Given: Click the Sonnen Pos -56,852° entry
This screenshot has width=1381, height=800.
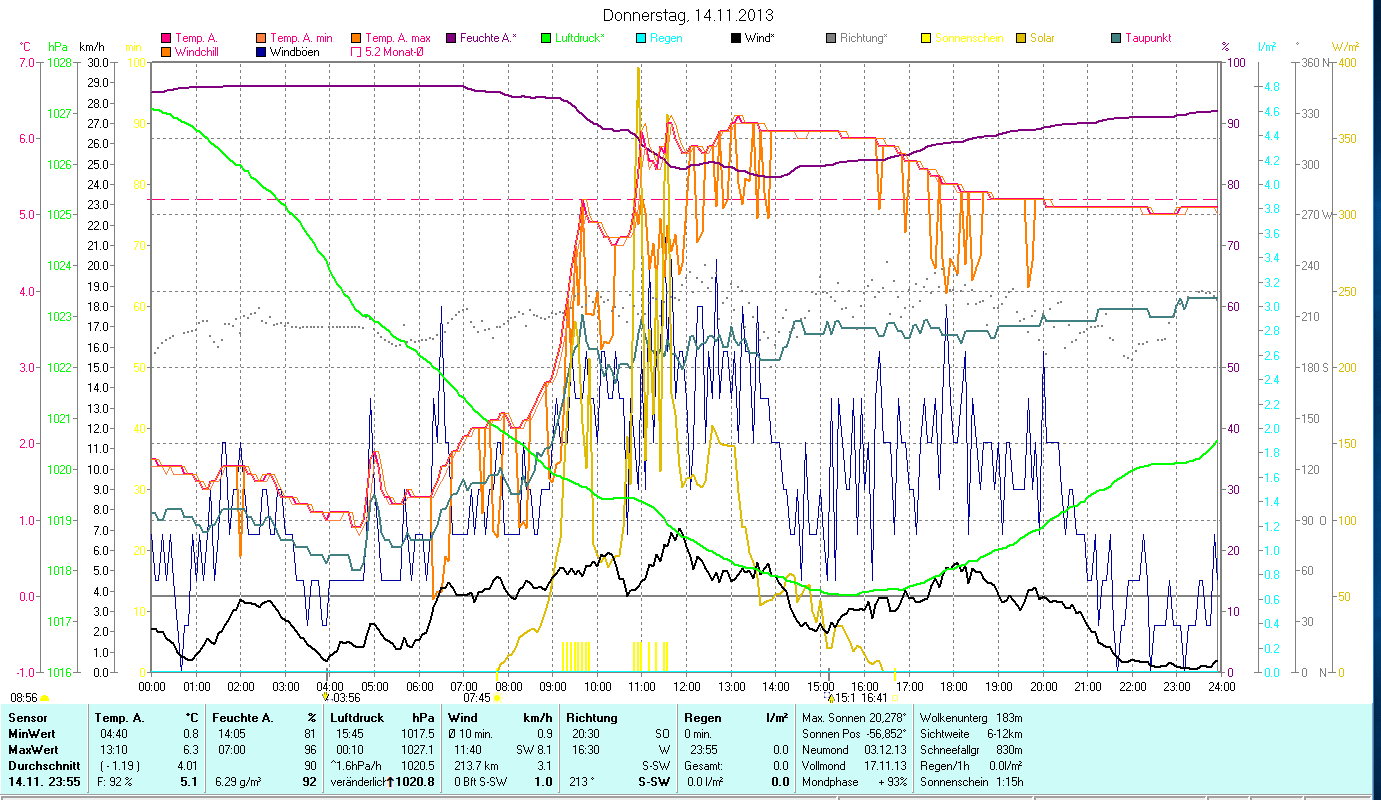Looking at the screenshot, I should pyautogui.click(x=854, y=733).
